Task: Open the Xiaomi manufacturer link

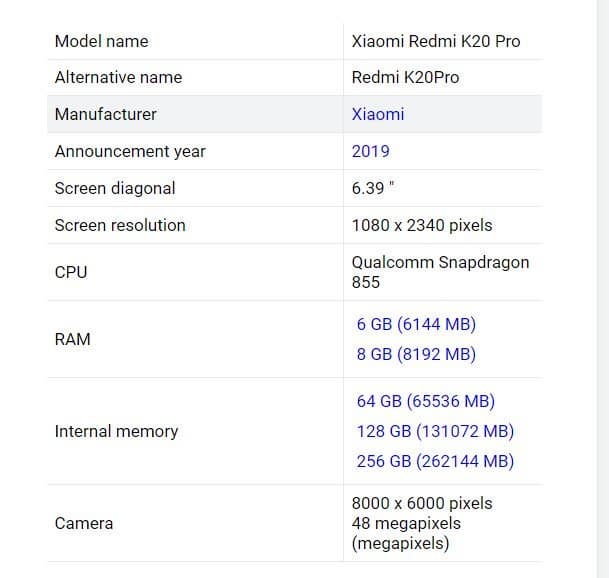Action: [378, 114]
